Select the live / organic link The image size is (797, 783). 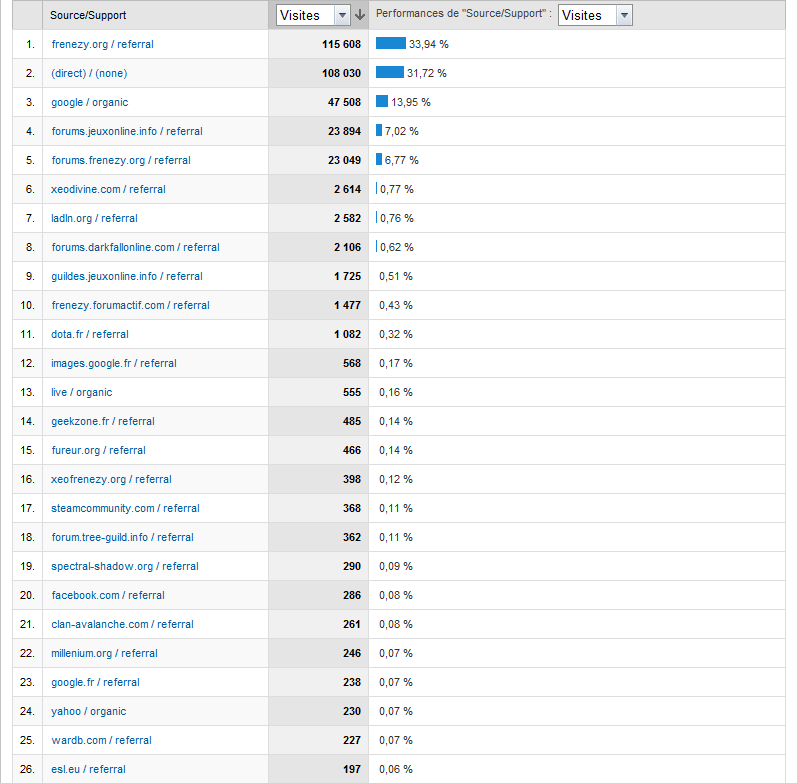pyautogui.click(x=81, y=392)
